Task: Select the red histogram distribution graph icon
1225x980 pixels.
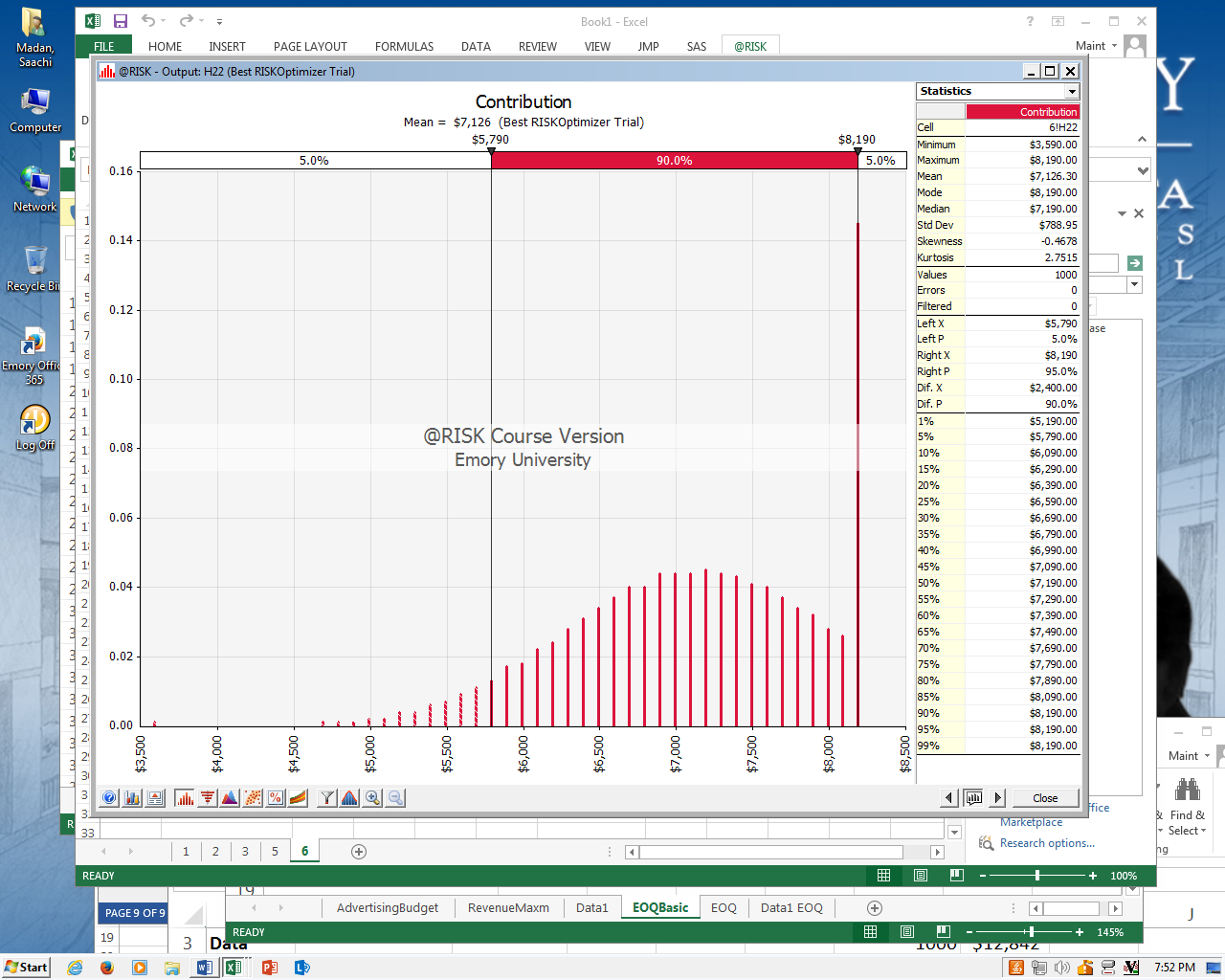Action: pos(185,798)
